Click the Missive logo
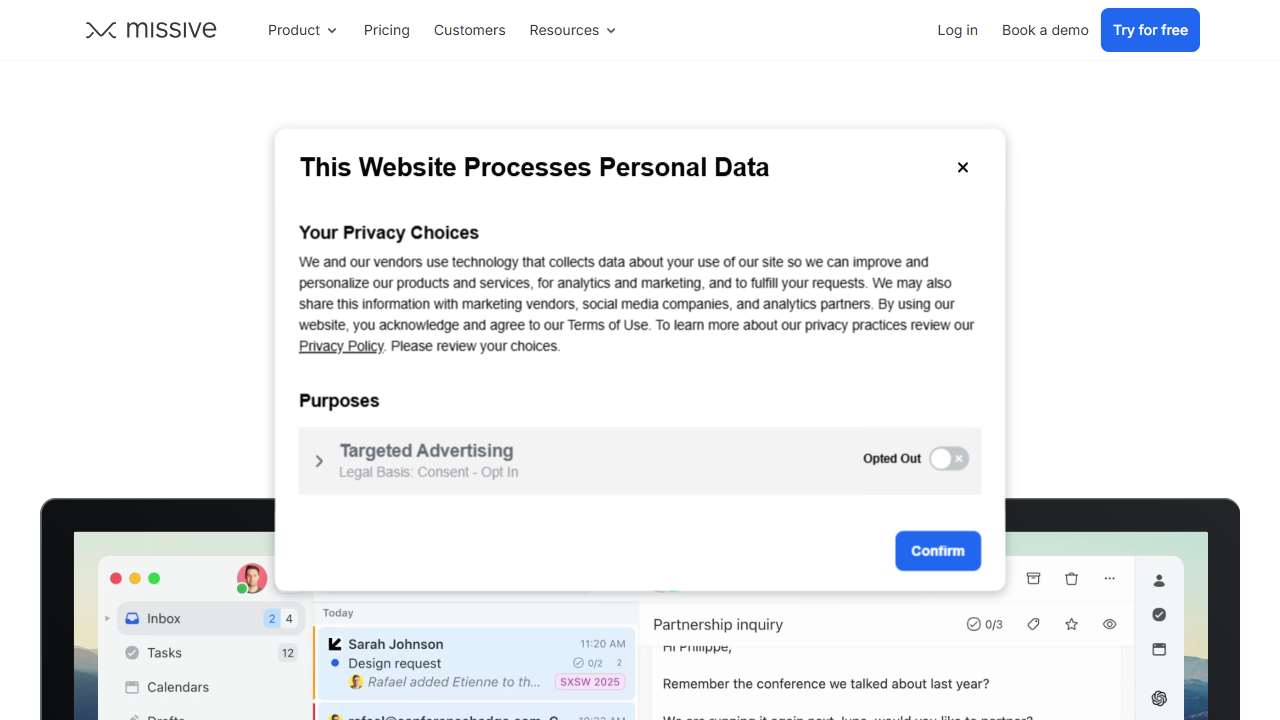Screen dimensions: 1280x720 151,30
